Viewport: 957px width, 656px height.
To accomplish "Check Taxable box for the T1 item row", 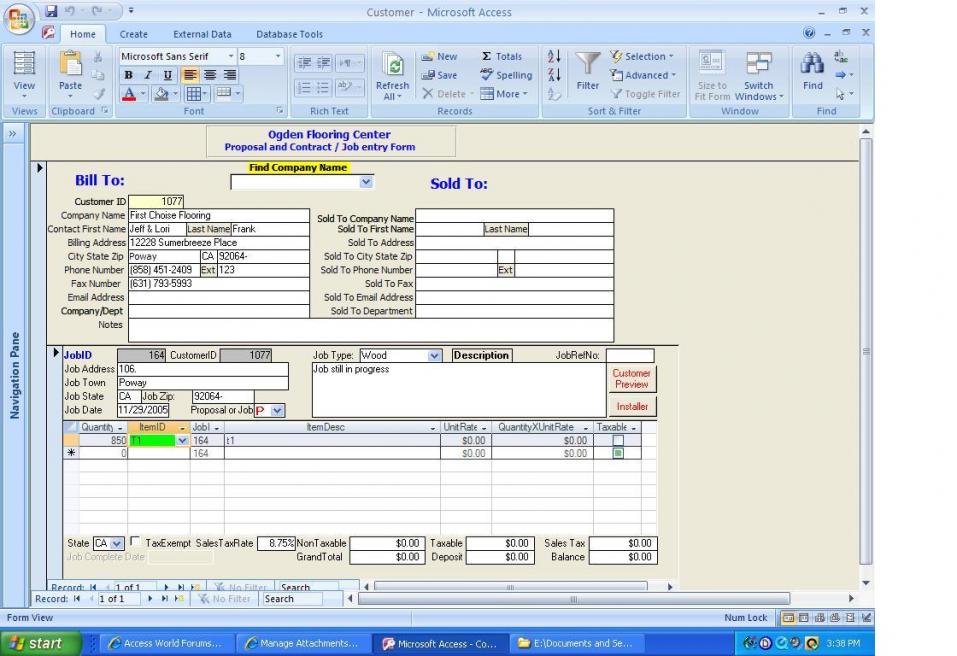I will (618, 441).
